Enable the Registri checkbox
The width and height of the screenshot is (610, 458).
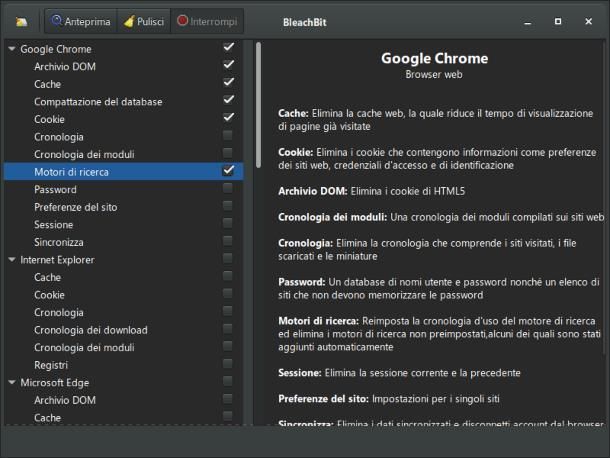228,363
